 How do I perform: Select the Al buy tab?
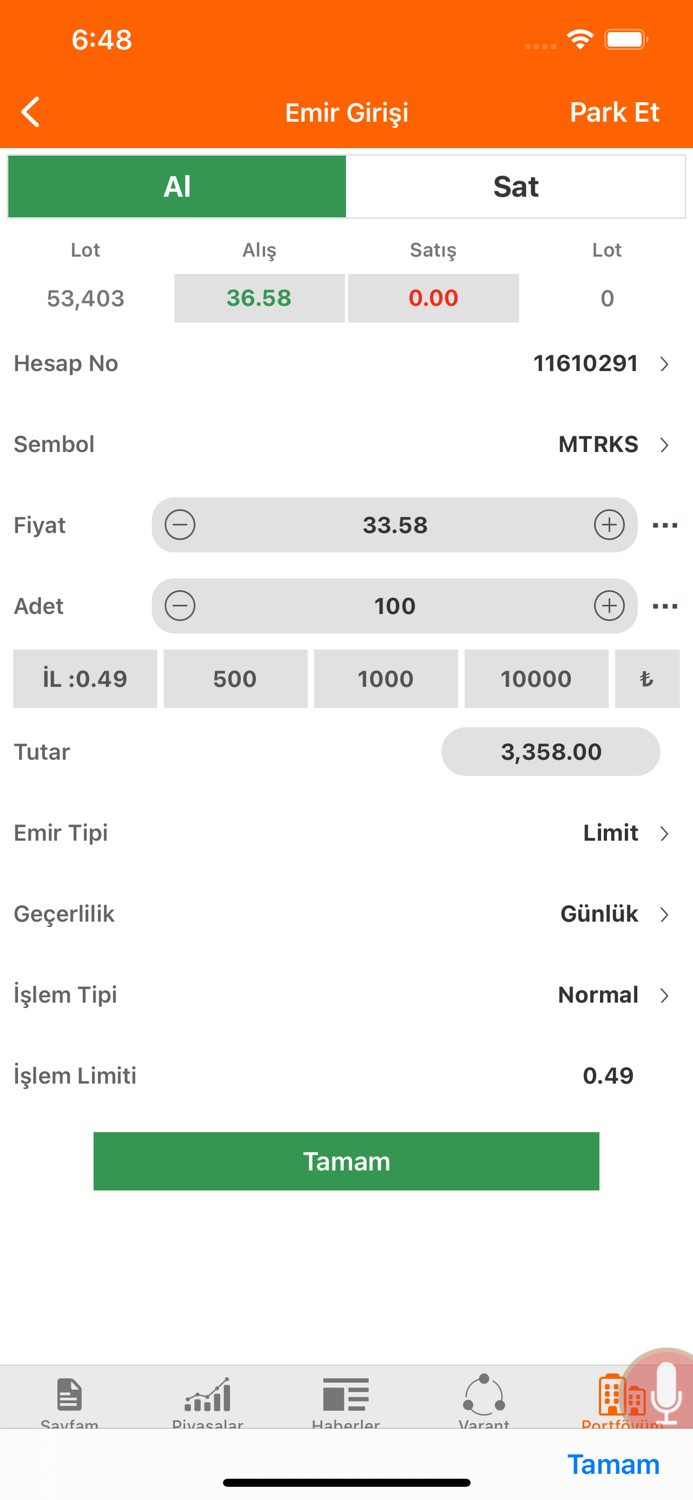[176, 186]
